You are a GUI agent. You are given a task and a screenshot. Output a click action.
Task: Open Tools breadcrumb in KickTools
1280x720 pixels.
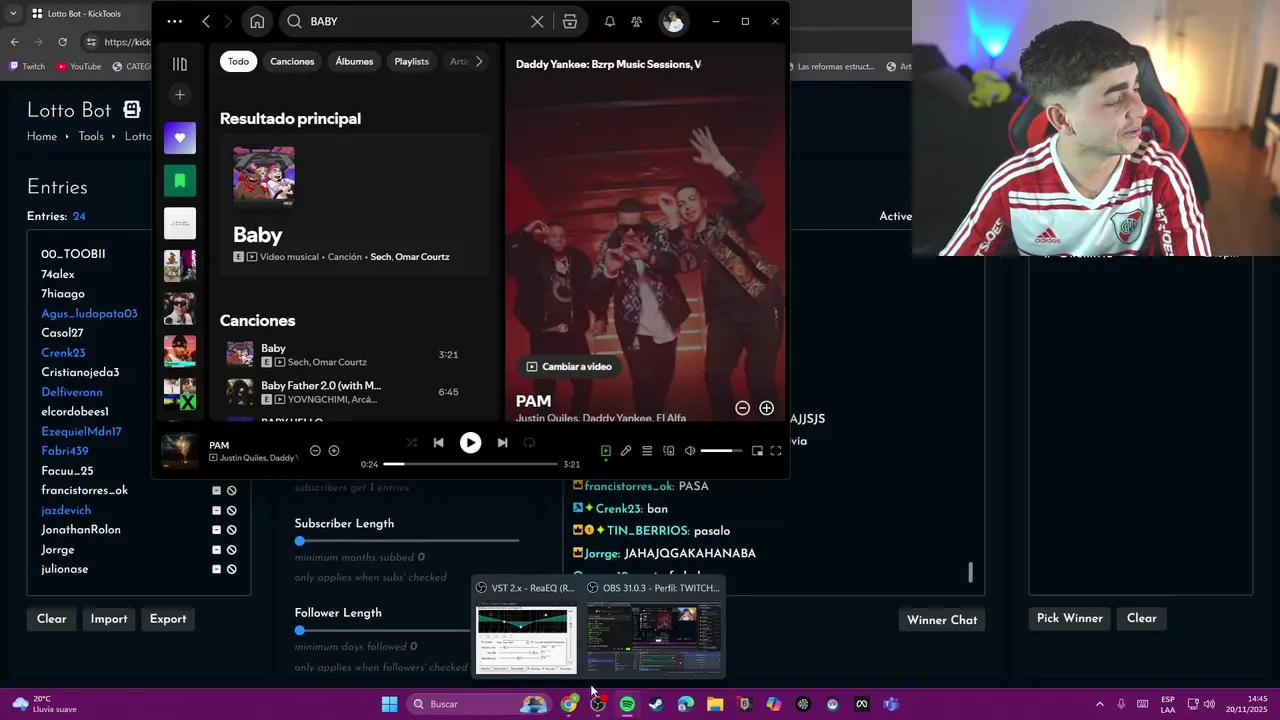click(x=91, y=137)
